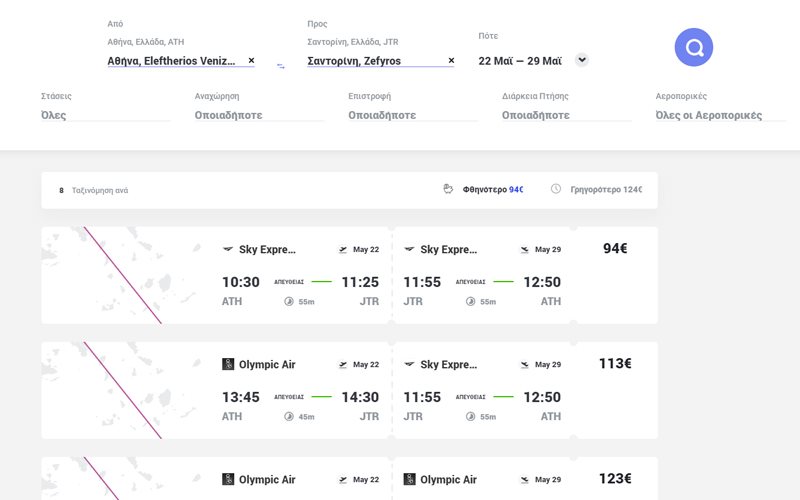
Task: Click the 22 Μαϊ — 29 Μαϊ date field
Action: [520, 61]
